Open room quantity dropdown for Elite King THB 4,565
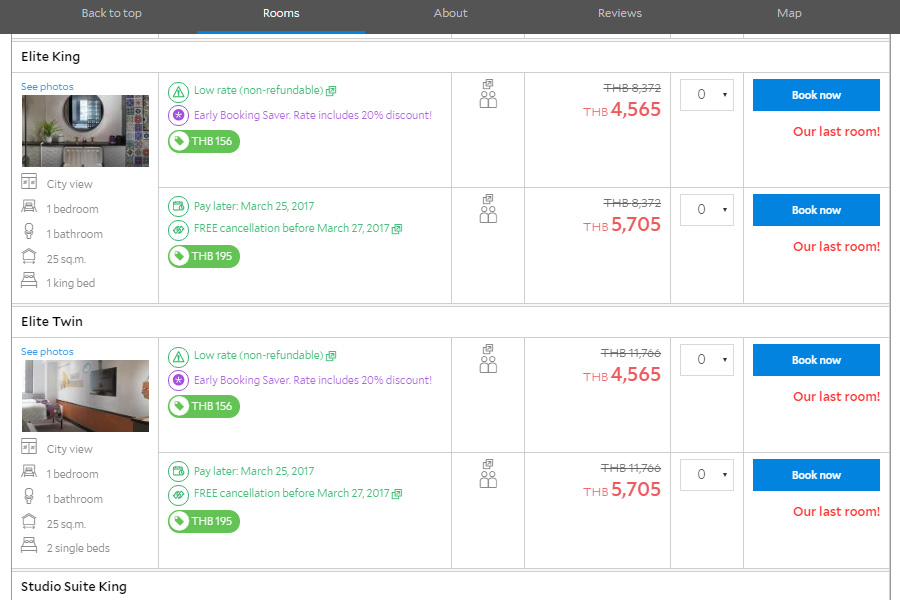 click(707, 95)
